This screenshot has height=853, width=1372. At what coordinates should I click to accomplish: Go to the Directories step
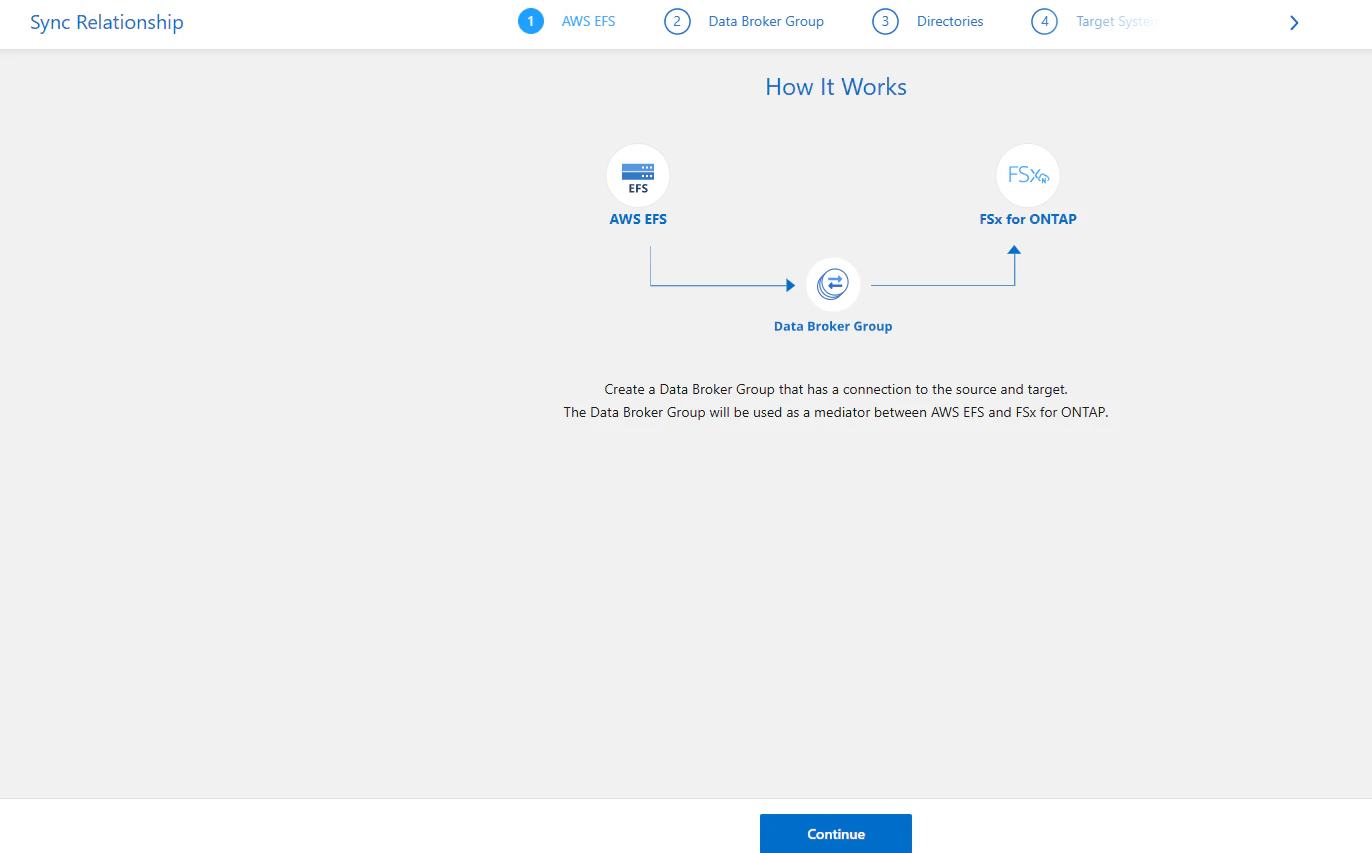(950, 21)
